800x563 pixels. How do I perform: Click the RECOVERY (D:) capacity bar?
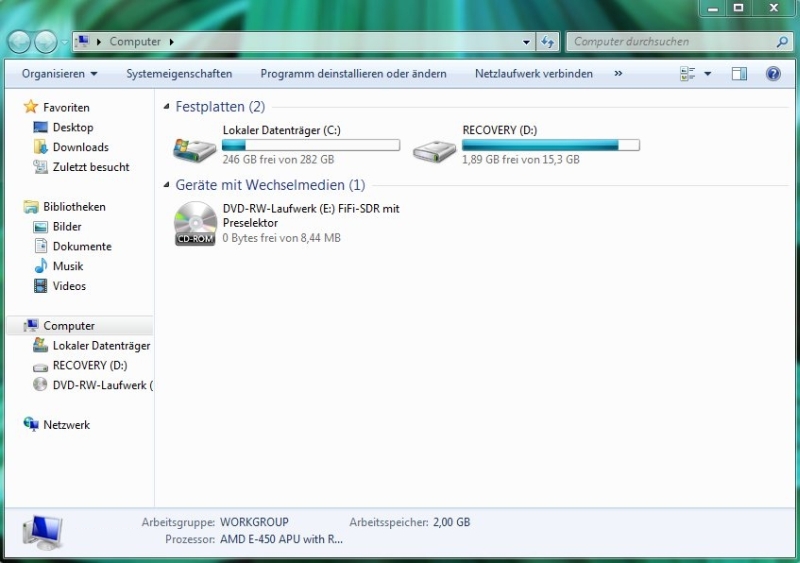[x=550, y=145]
